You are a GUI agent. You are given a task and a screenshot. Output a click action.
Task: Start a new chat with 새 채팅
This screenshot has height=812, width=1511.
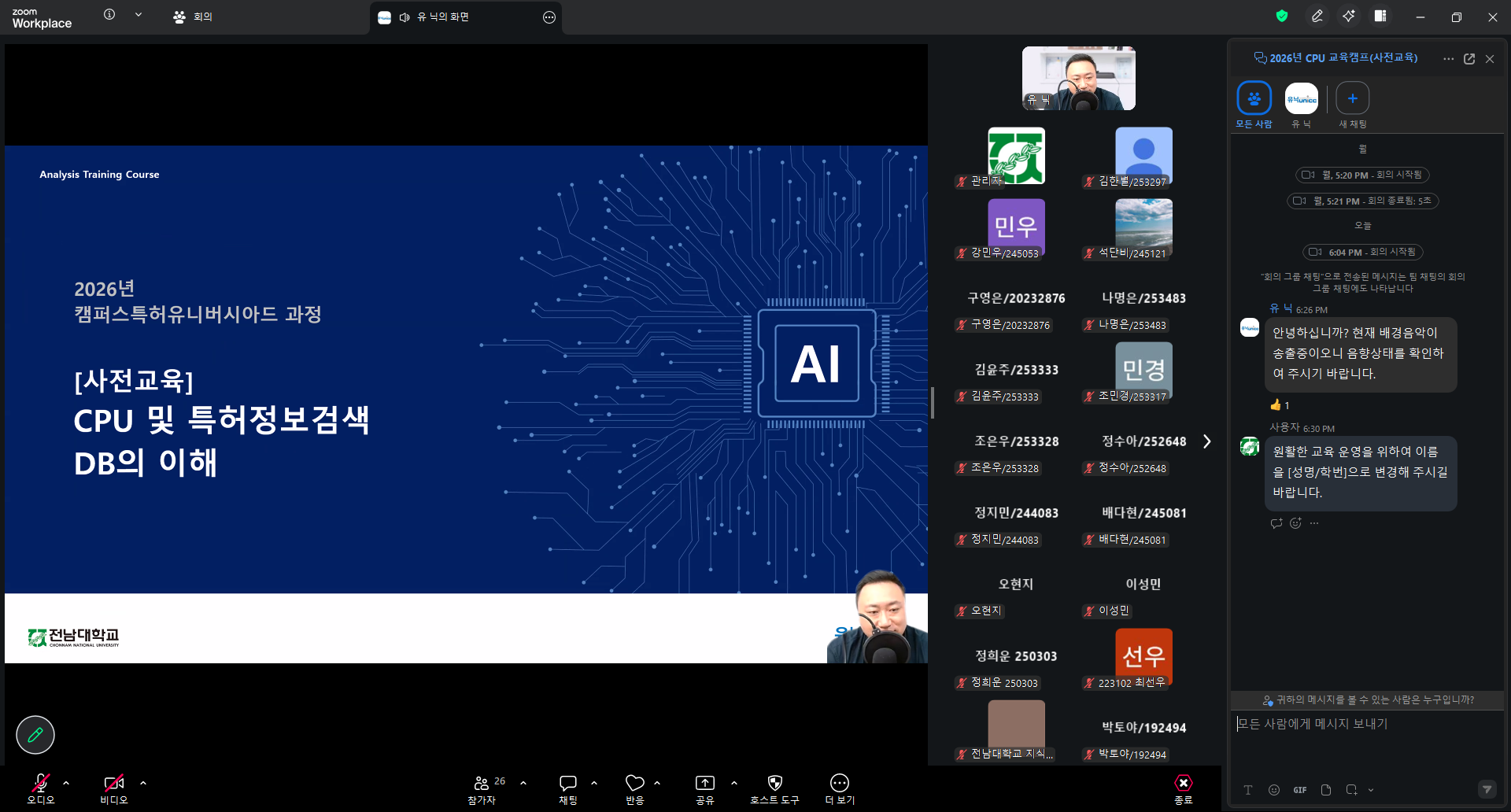click(1353, 105)
